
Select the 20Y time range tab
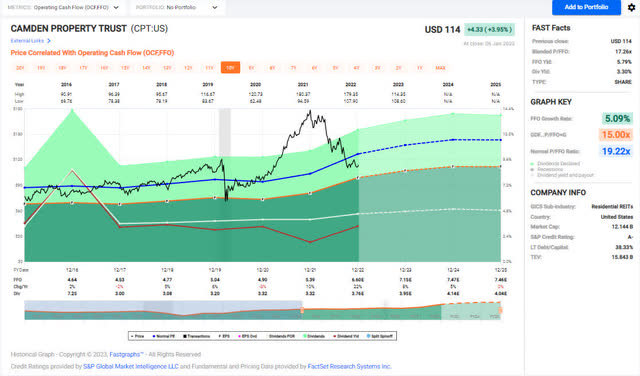20,68
